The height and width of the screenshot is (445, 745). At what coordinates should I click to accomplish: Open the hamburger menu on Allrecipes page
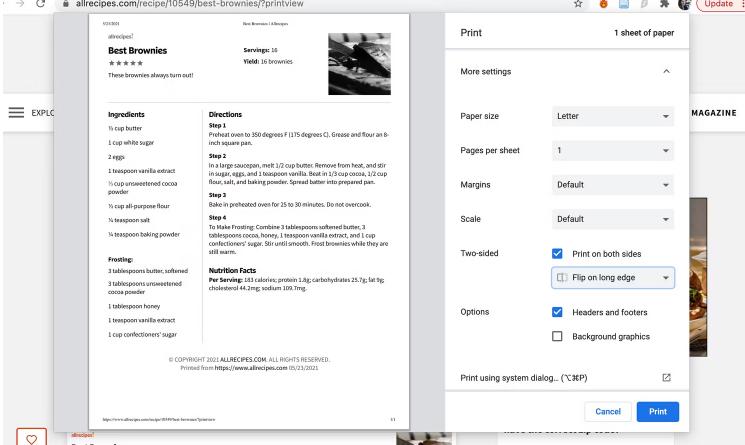(x=16, y=113)
